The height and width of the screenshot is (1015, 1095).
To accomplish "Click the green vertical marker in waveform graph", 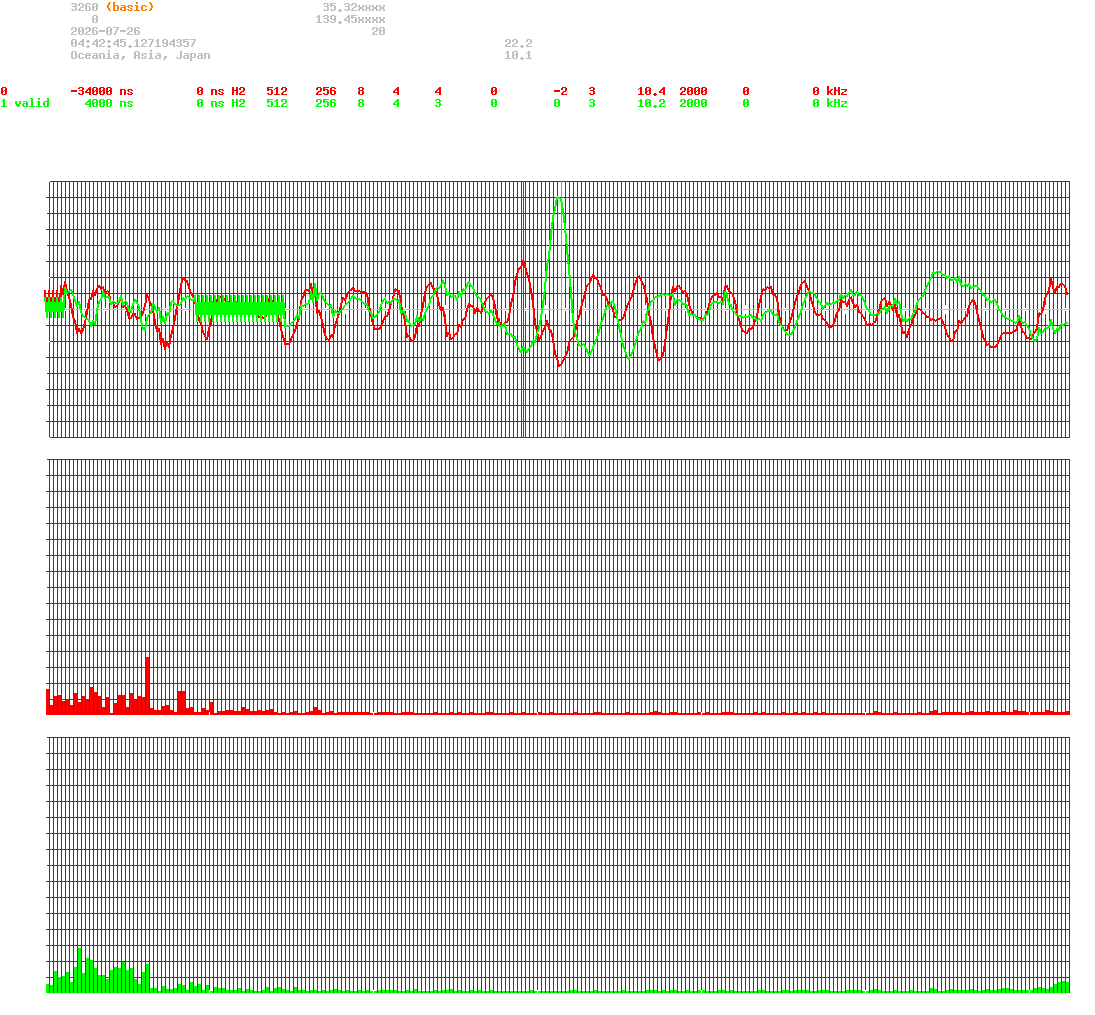I will [x=562, y=309].
